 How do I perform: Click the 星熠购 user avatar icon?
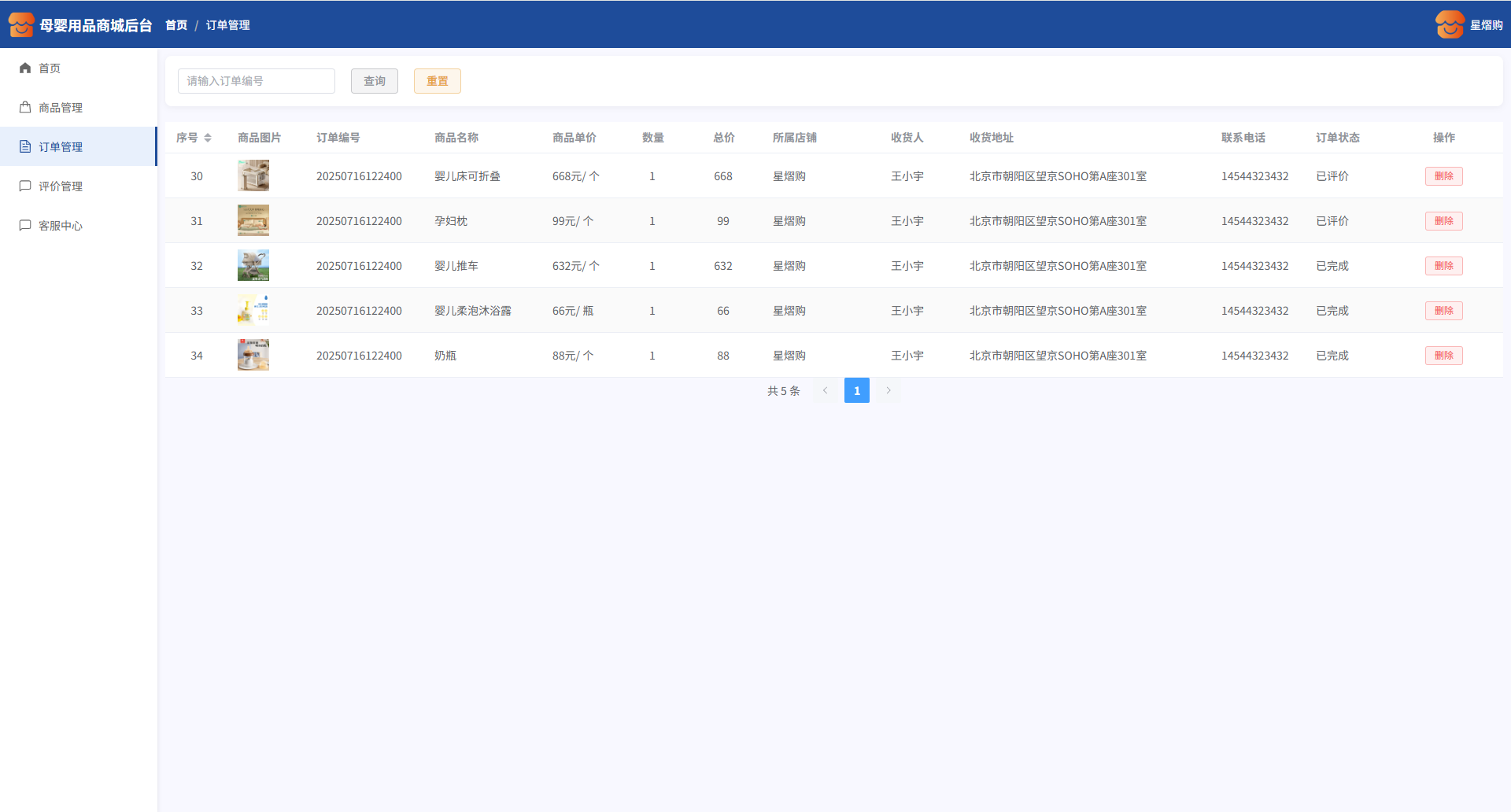(1450, 24)
